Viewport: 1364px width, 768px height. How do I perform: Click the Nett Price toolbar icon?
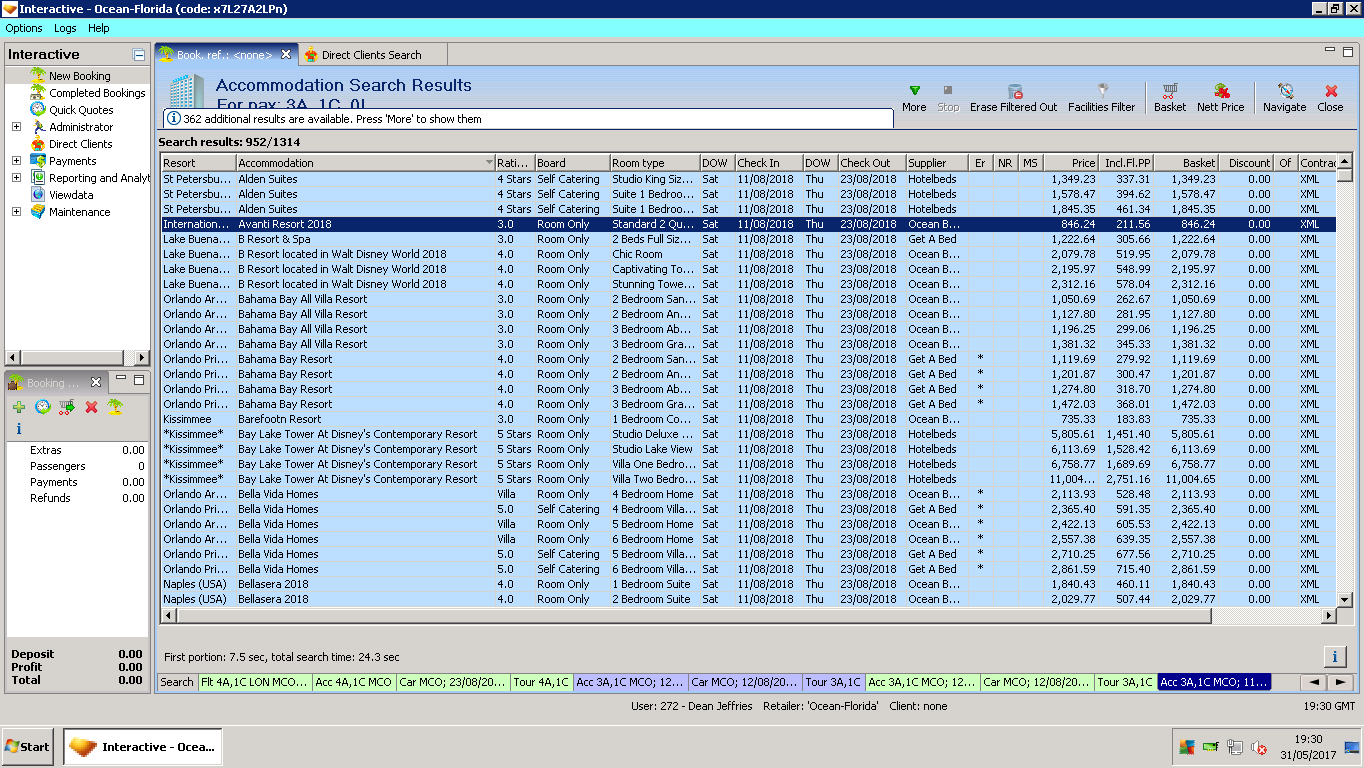tap(1221, 91)
